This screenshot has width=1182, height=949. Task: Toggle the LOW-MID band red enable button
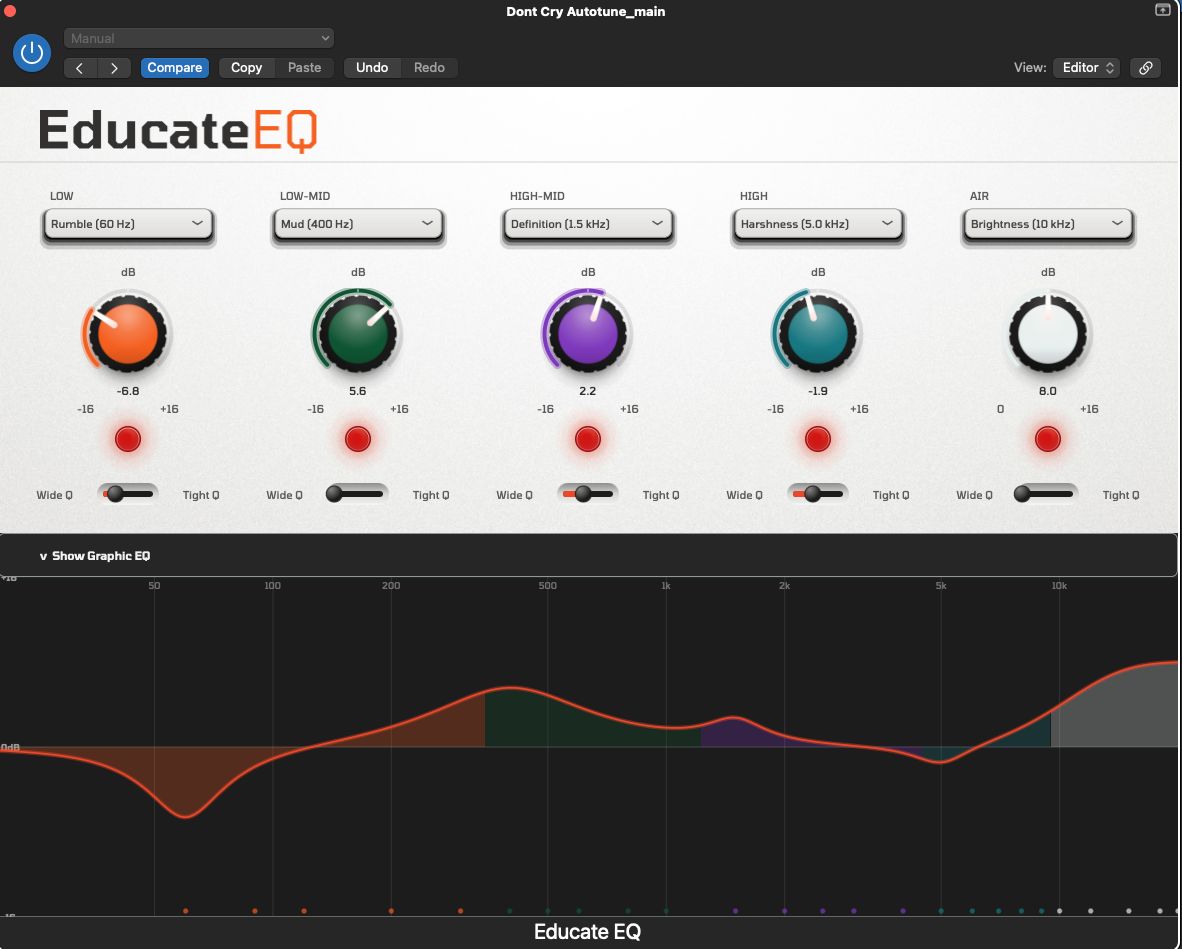pos(358,439)
